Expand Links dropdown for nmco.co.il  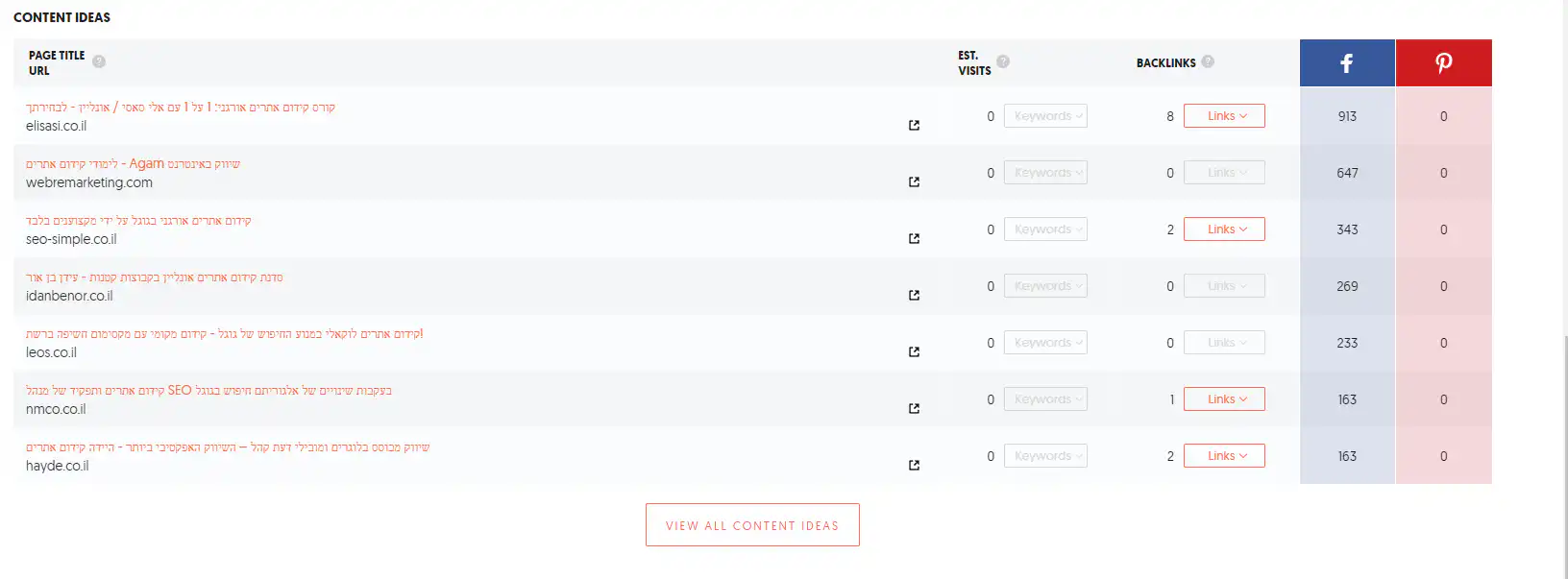(x=1224, y=399)
